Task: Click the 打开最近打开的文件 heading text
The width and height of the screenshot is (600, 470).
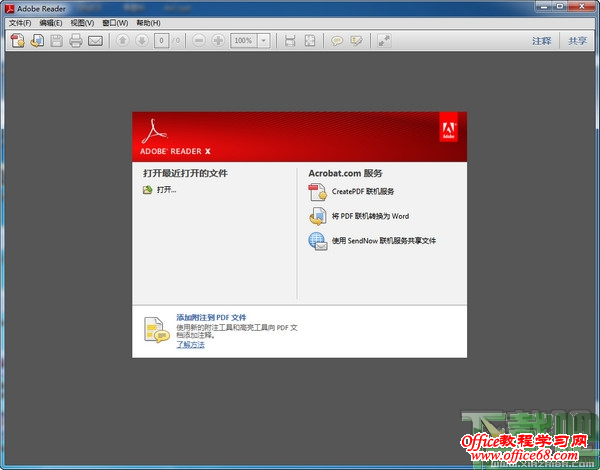Action: point(186,173)
